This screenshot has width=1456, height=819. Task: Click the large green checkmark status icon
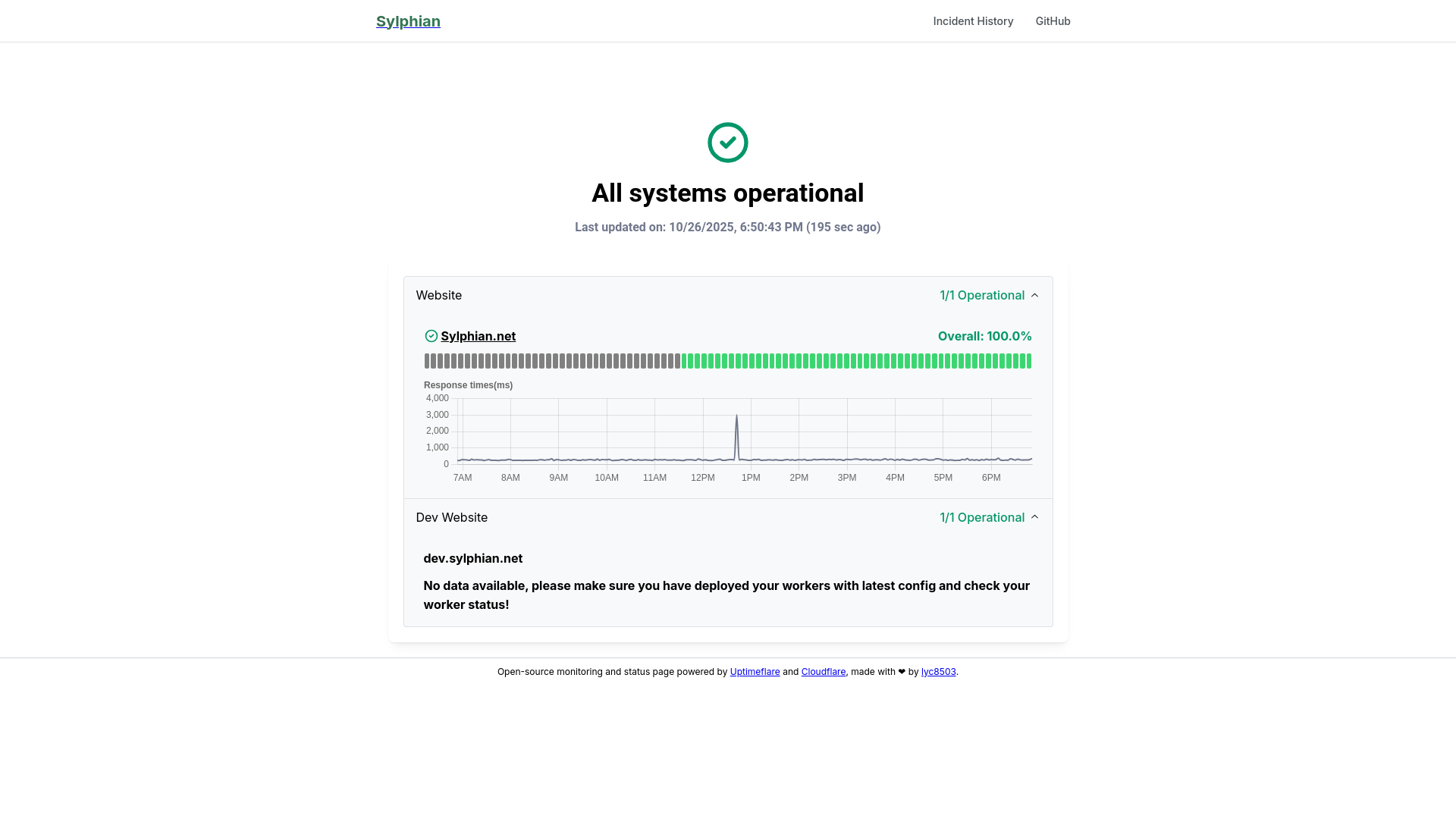click(x=727, y=143)
